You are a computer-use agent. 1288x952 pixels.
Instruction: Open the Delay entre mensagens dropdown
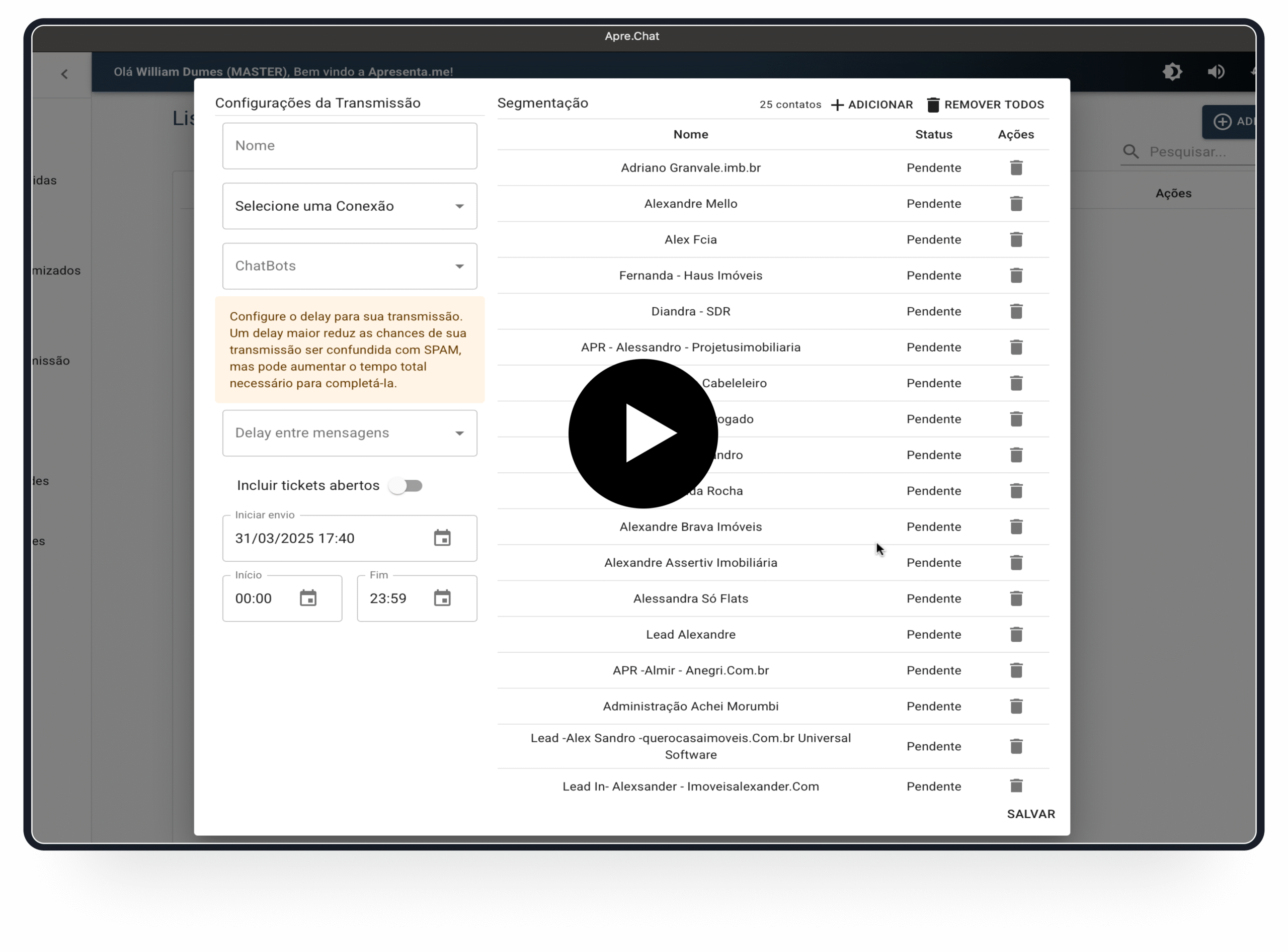(349, 433)
